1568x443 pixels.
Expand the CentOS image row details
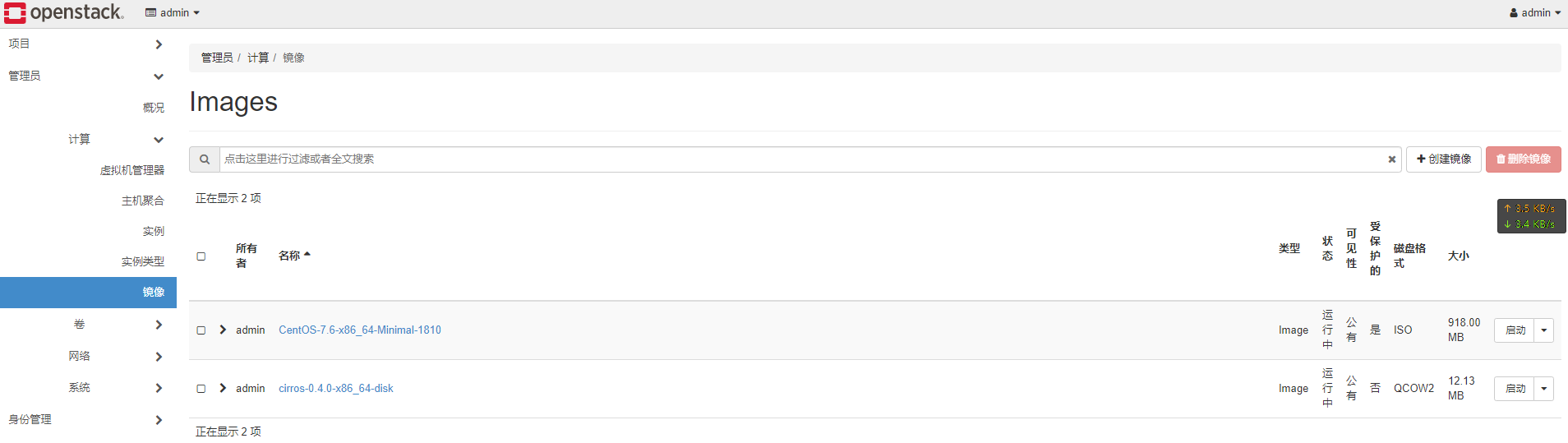(x=223, y=330)
